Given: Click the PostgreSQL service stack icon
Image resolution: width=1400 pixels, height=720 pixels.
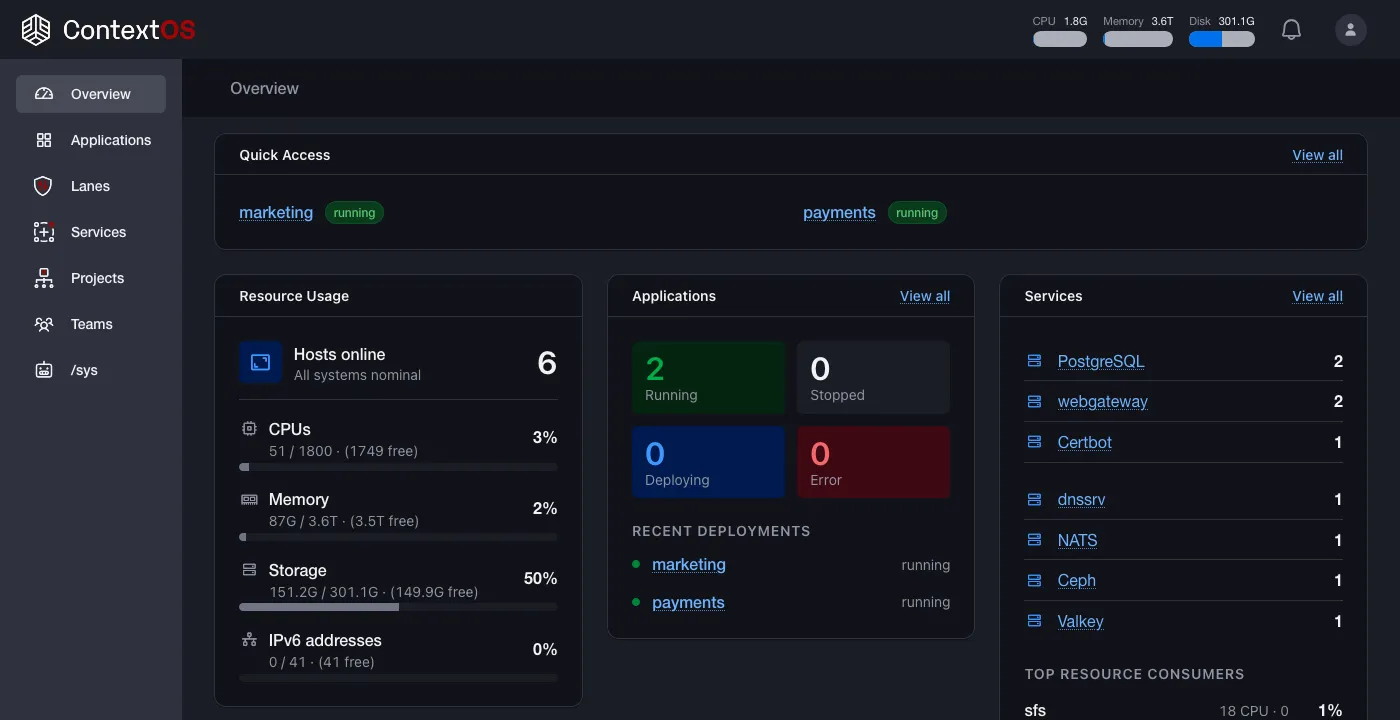Looking at the screenshot, I should (x=1035, y=361).
